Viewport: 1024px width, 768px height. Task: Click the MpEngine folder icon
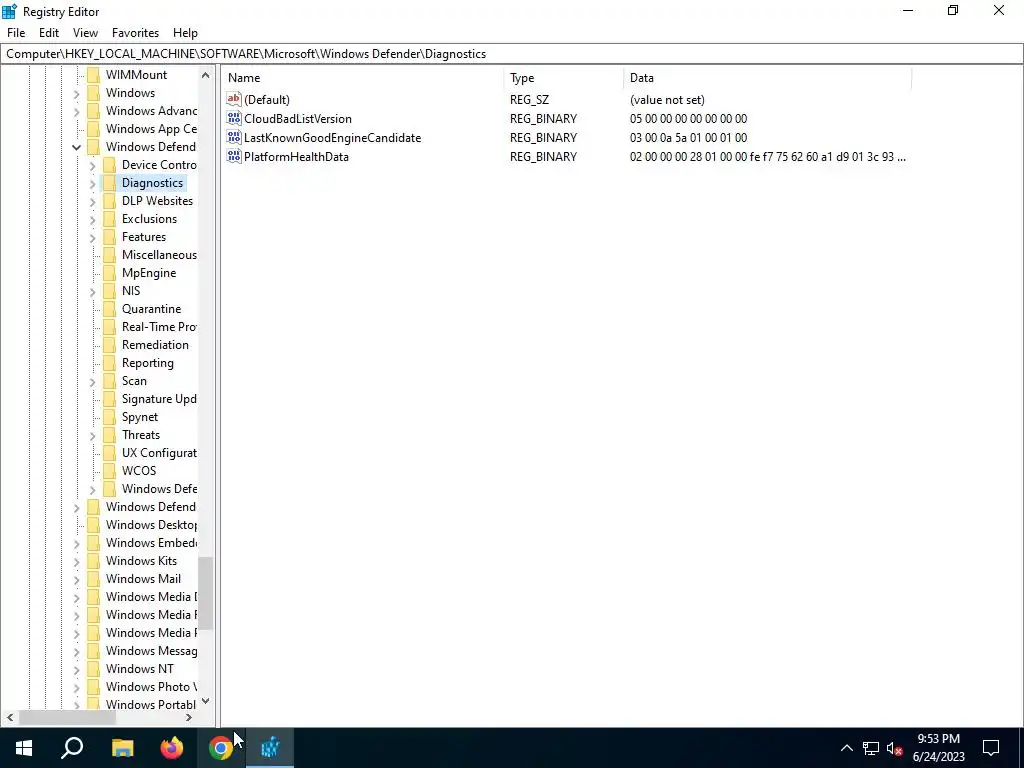pos(109,273)
